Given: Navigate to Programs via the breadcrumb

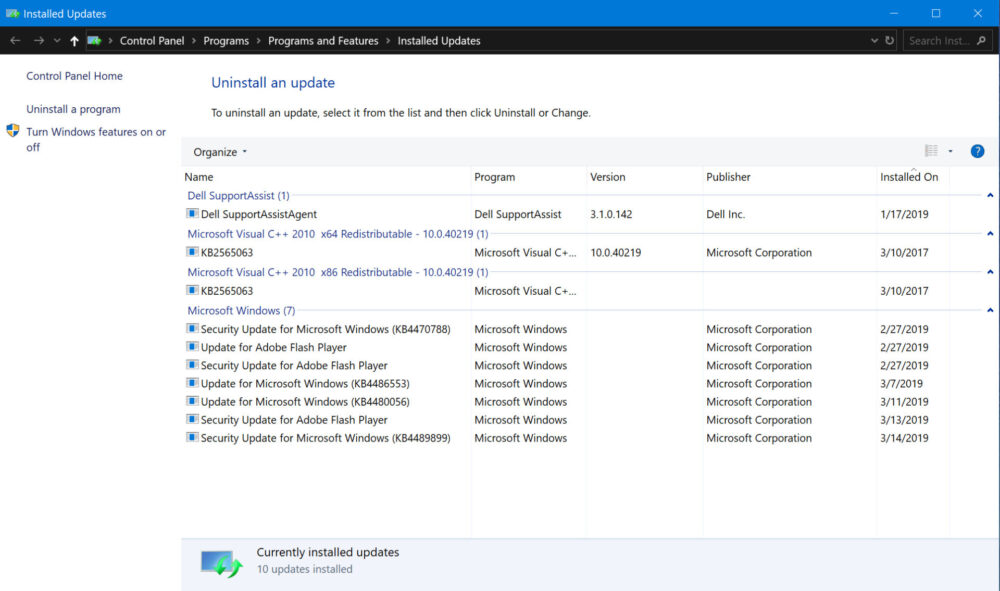Looking at the screenshot, I should tap(226, 40).
